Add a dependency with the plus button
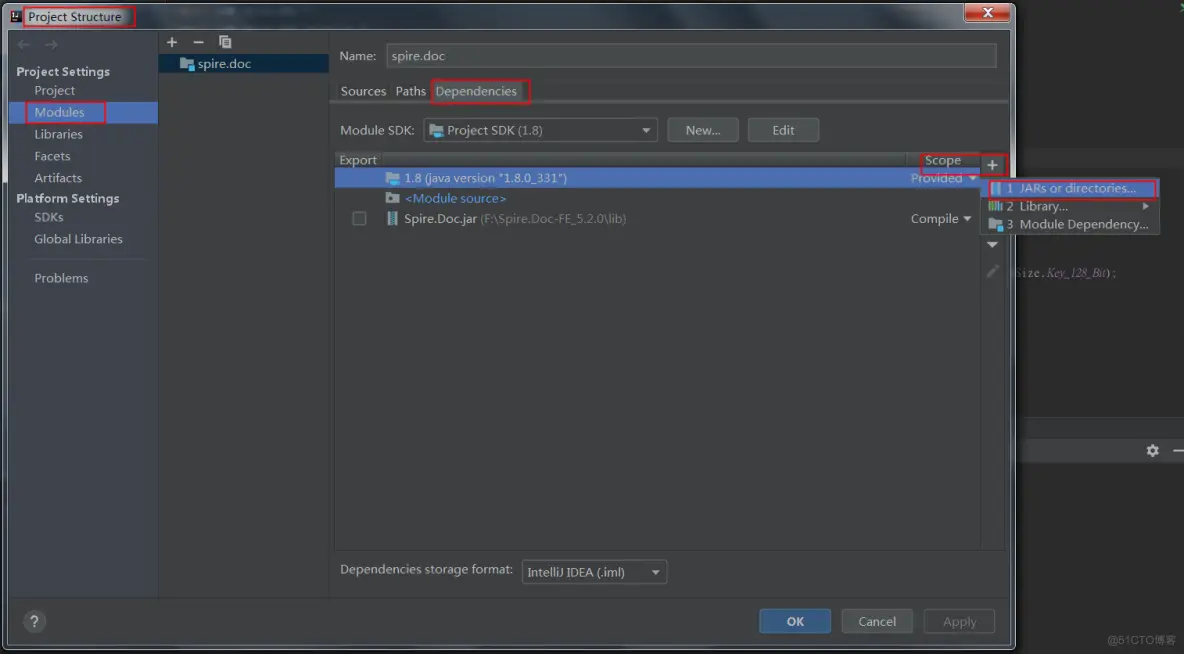The height and width of the screenshot is (654, 1184). tap(992, 165)
